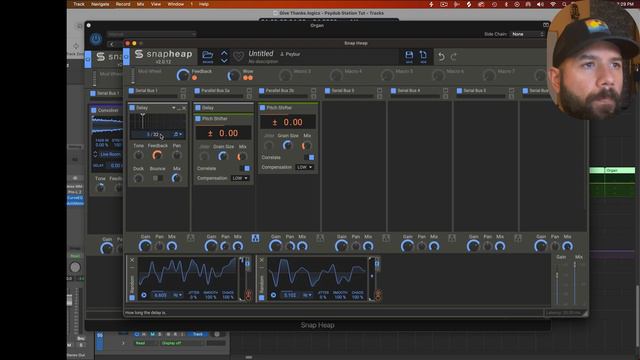Click the 1/32 delay time field
This screenshot has width=640, height=360.
click(x=153, y=134)
